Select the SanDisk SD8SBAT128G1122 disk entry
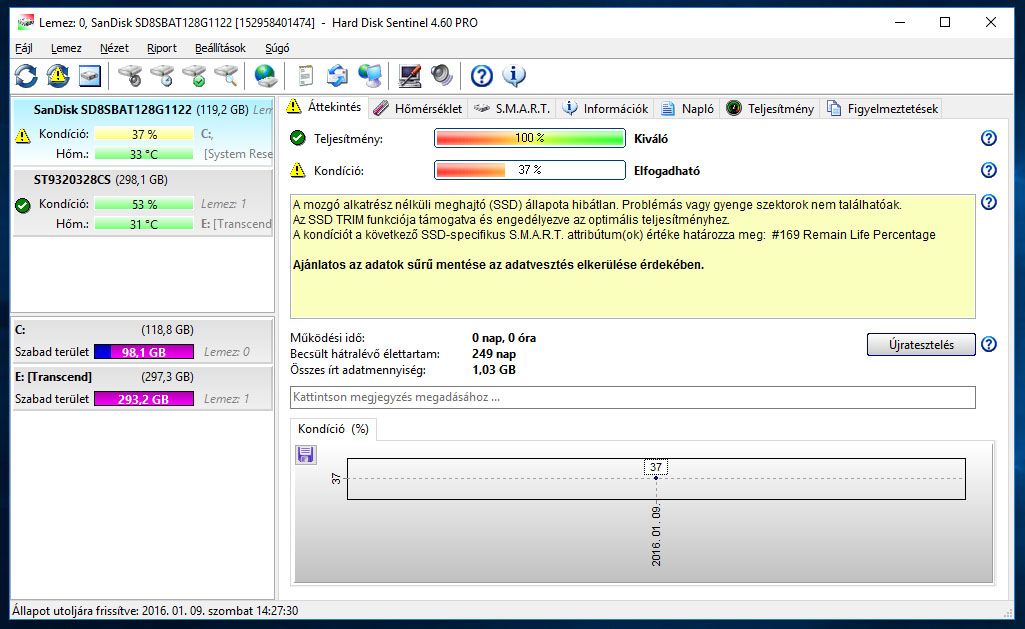Viewport: 1025px width, 629px height. click(x=143, y=133)
